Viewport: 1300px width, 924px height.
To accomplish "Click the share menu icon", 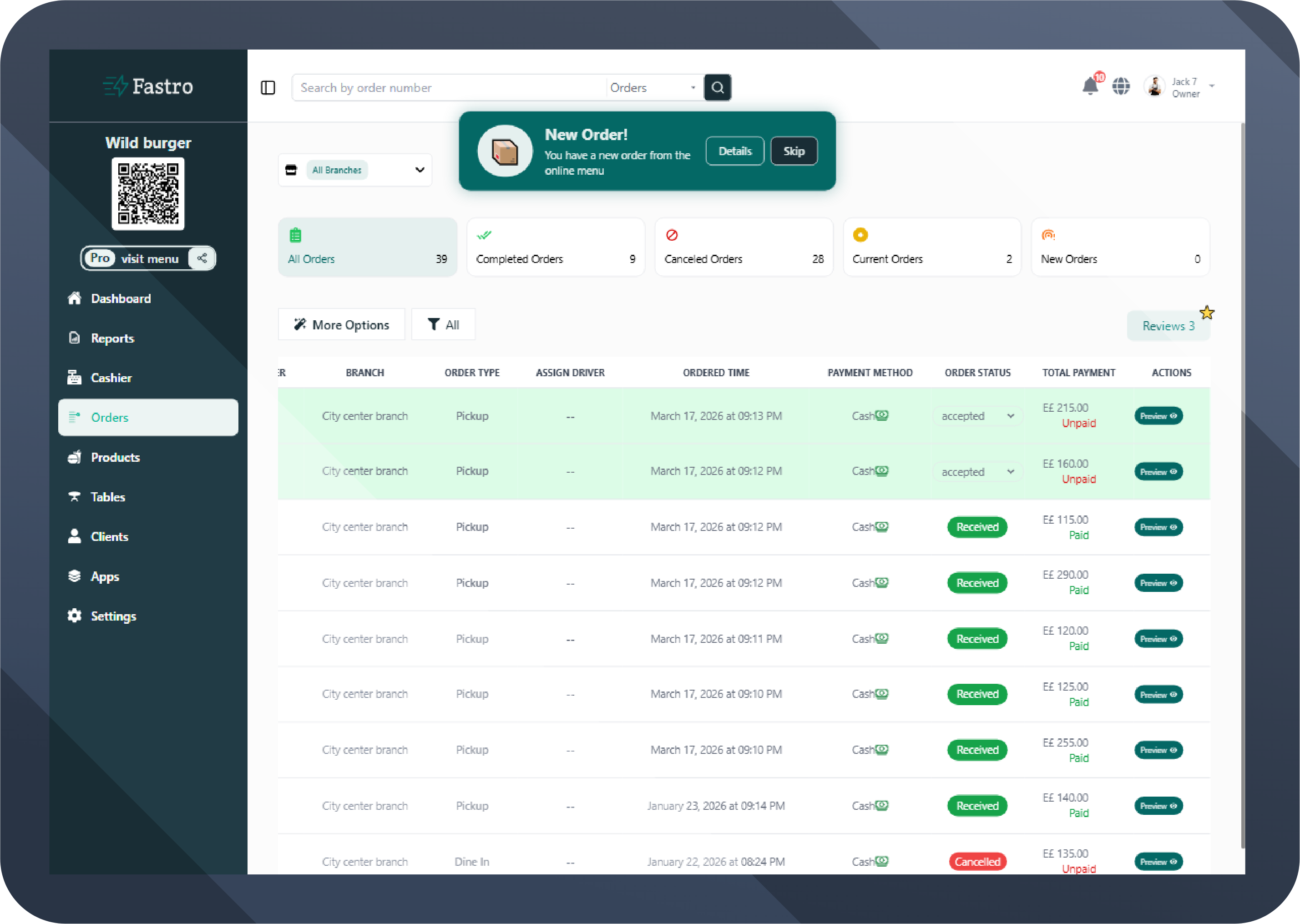I will pyautogui.click(x=202, y=258).
